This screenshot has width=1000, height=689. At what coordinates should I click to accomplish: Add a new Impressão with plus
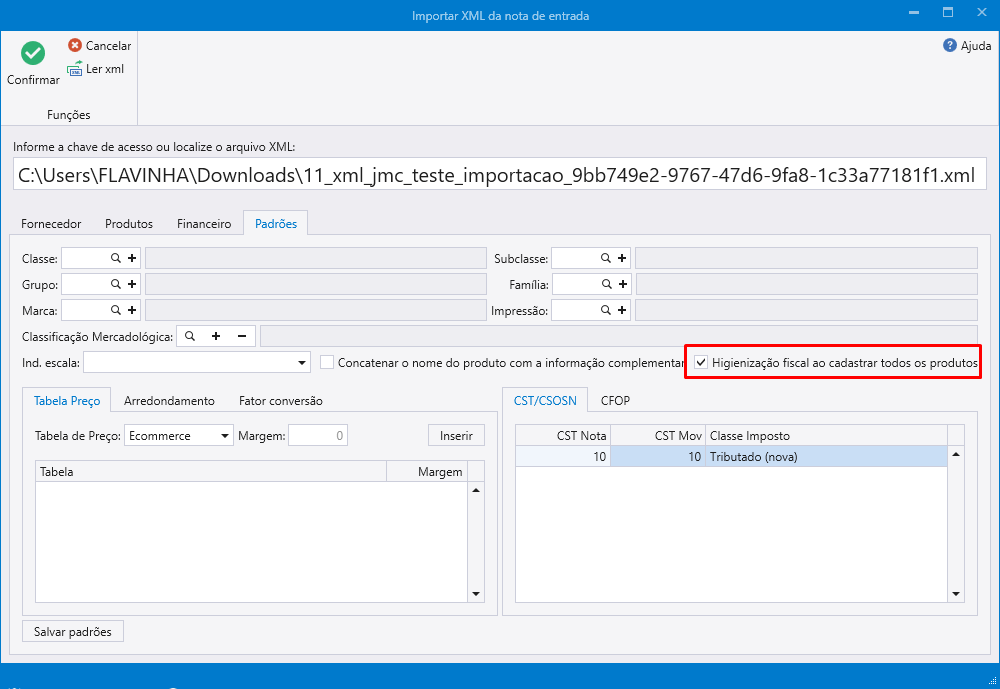[x=622, y=310]
